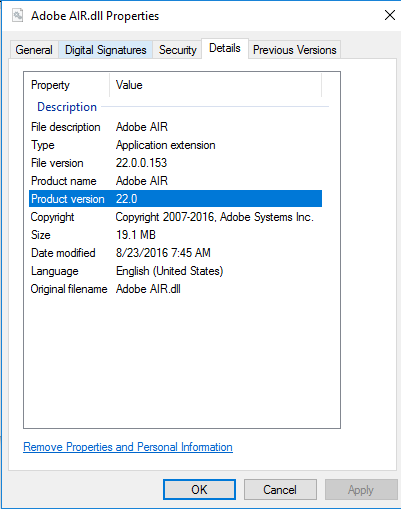Click the Value column header
401x509 pixels.
coord(216,85)
